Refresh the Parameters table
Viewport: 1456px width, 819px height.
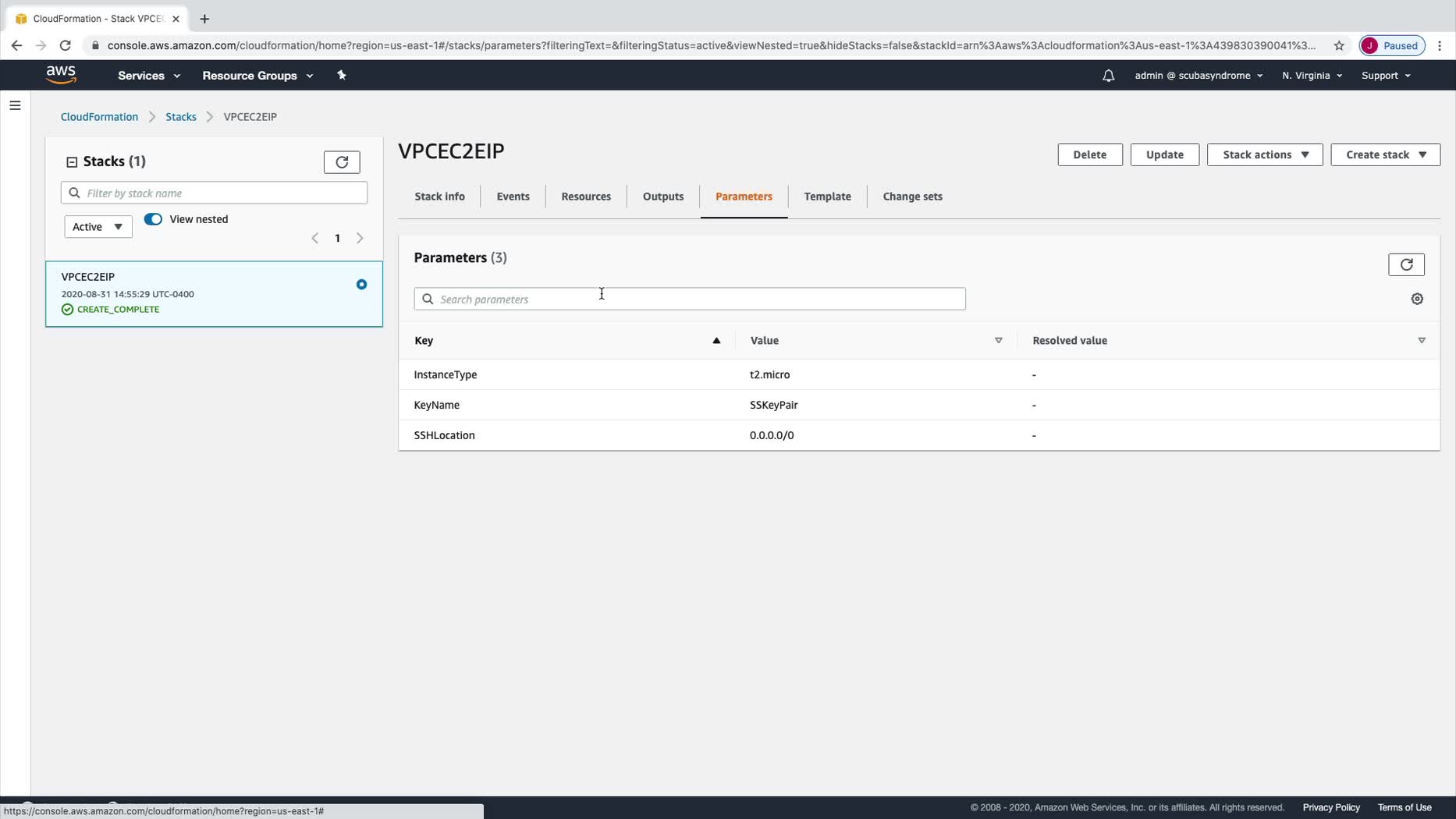click(1406, 264)
